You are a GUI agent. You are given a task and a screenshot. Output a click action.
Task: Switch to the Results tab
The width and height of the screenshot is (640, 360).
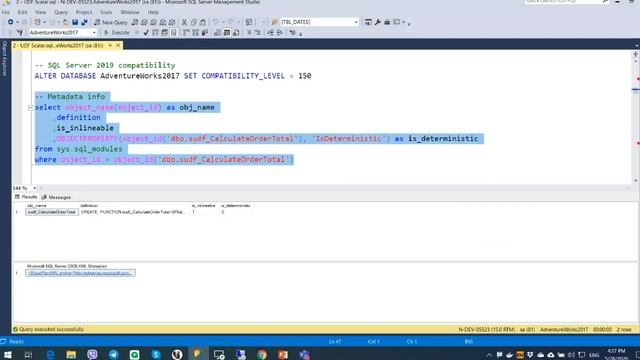[26, 197]
